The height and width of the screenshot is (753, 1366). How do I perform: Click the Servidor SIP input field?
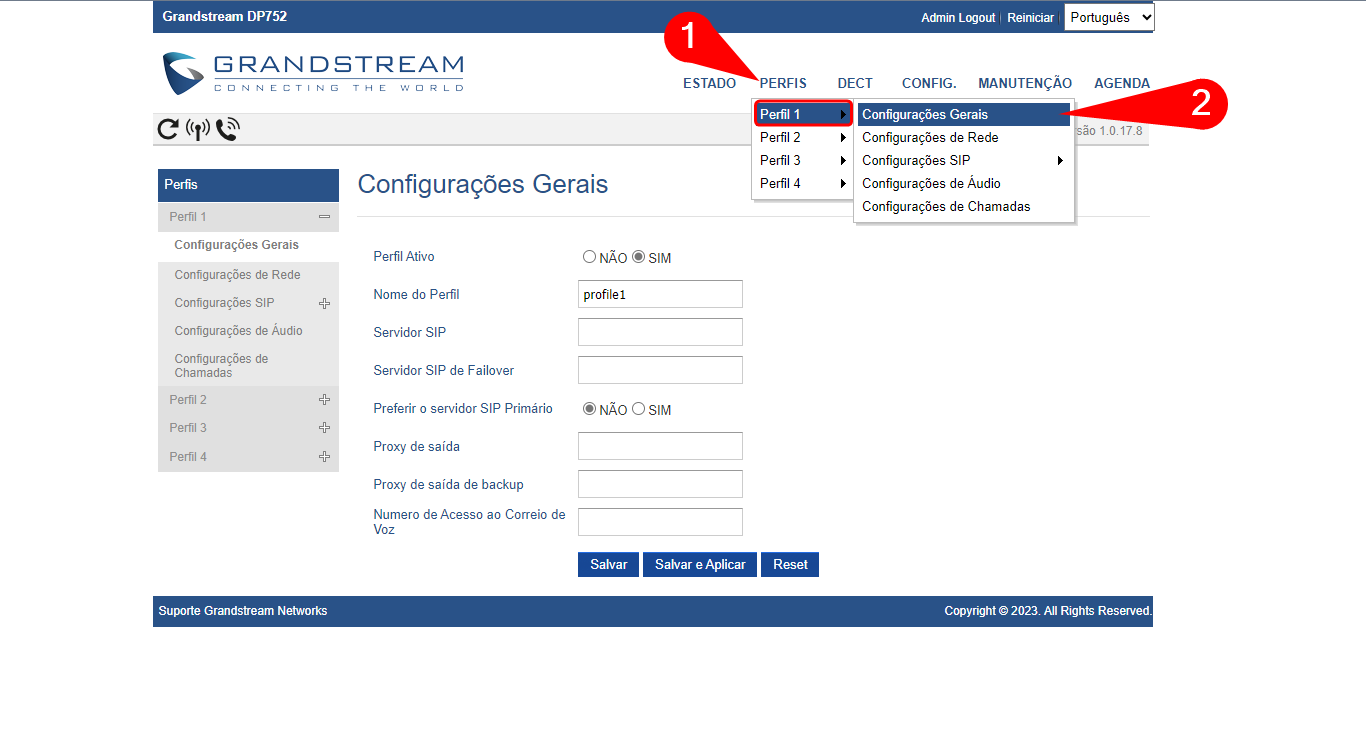coord(660,332)
